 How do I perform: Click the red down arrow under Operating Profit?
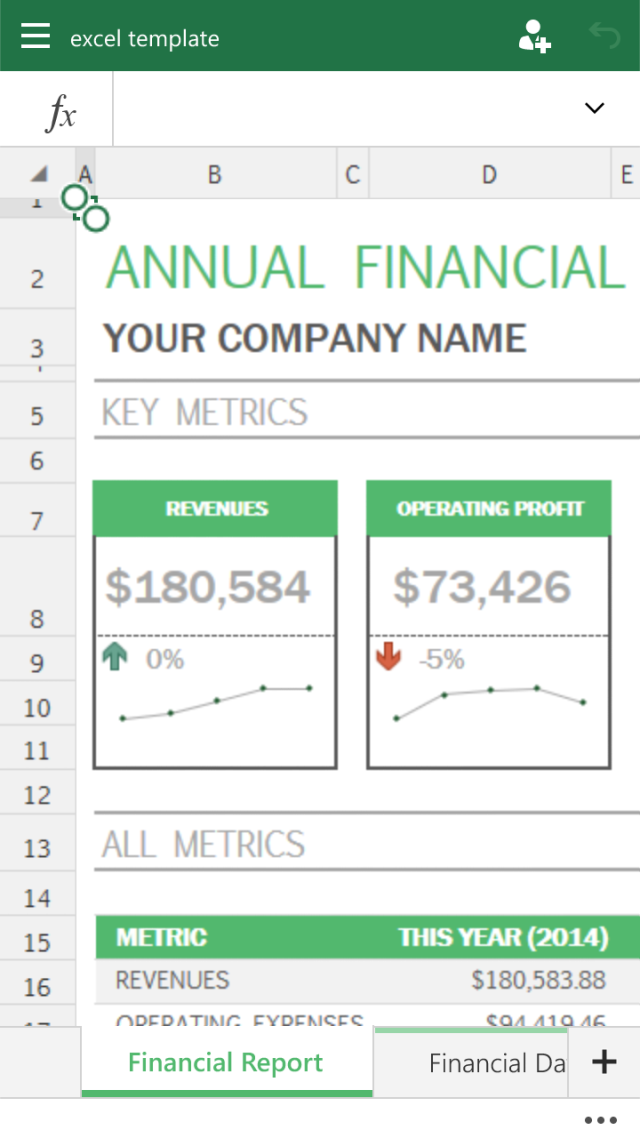[x=389, y=659]
